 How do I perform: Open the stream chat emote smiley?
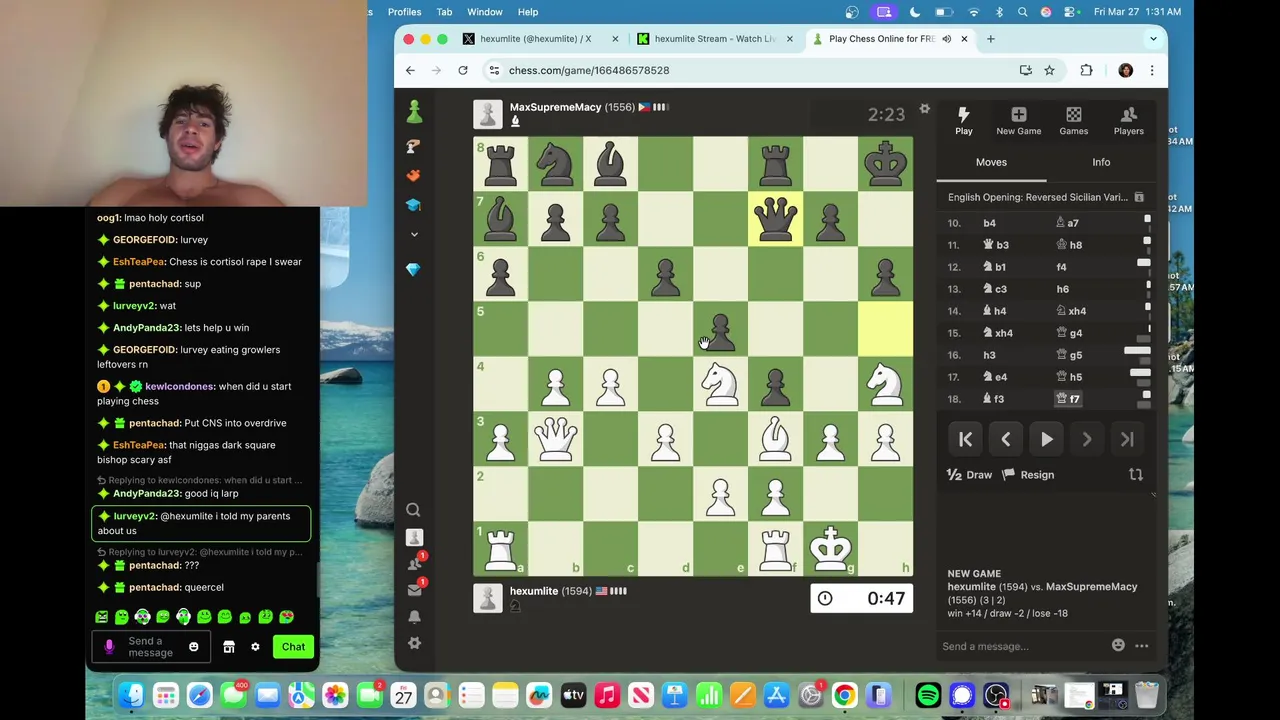point(194,647)
